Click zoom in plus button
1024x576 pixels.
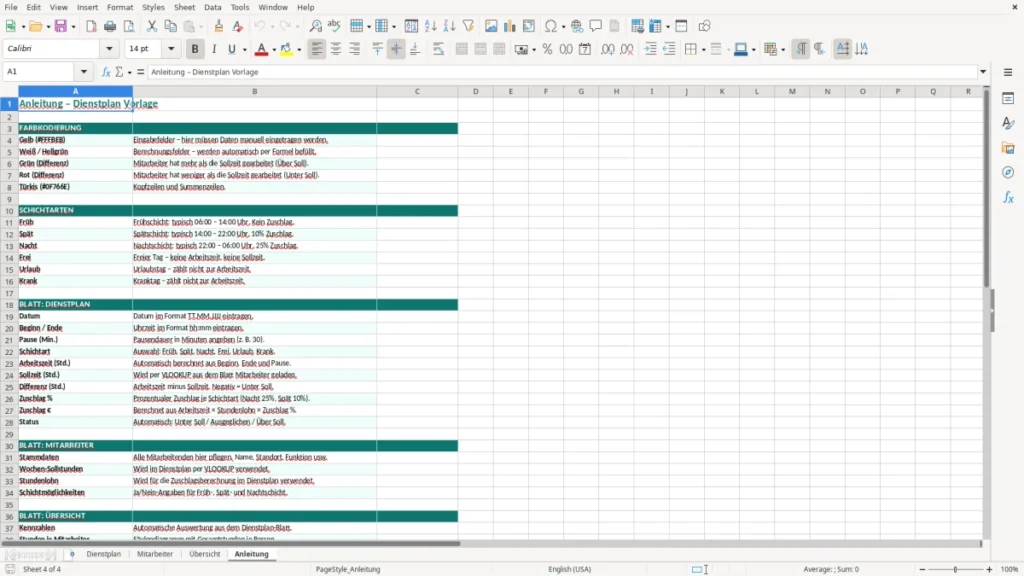pos(989,569)
